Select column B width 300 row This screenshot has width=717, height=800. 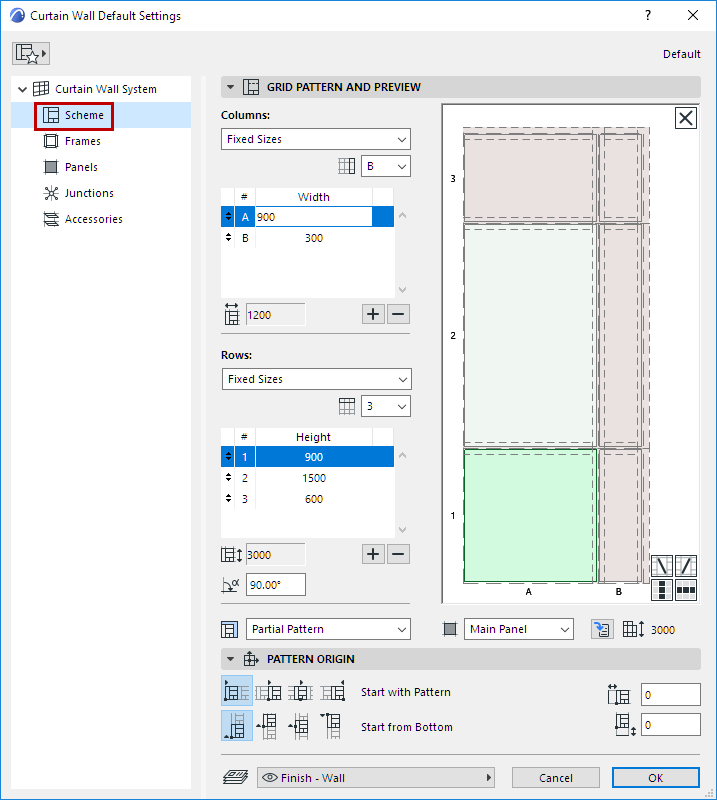click(x=307, y=238)
